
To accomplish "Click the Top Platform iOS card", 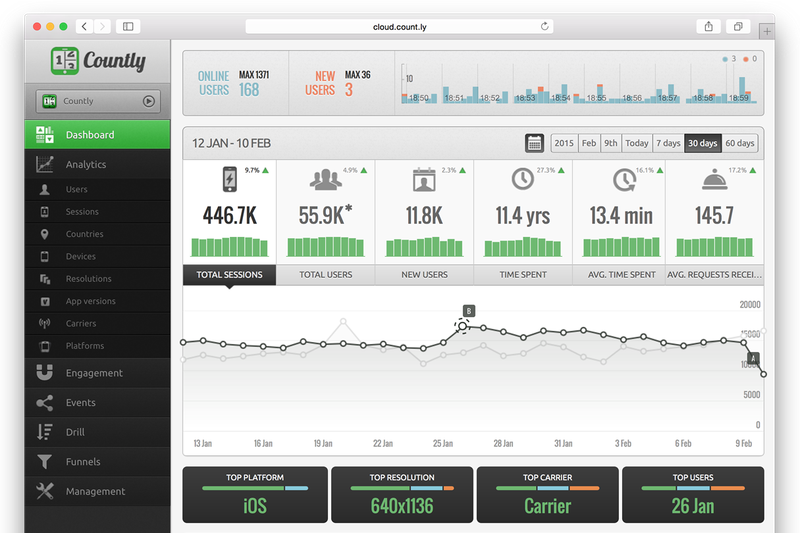I will (255, 495).
